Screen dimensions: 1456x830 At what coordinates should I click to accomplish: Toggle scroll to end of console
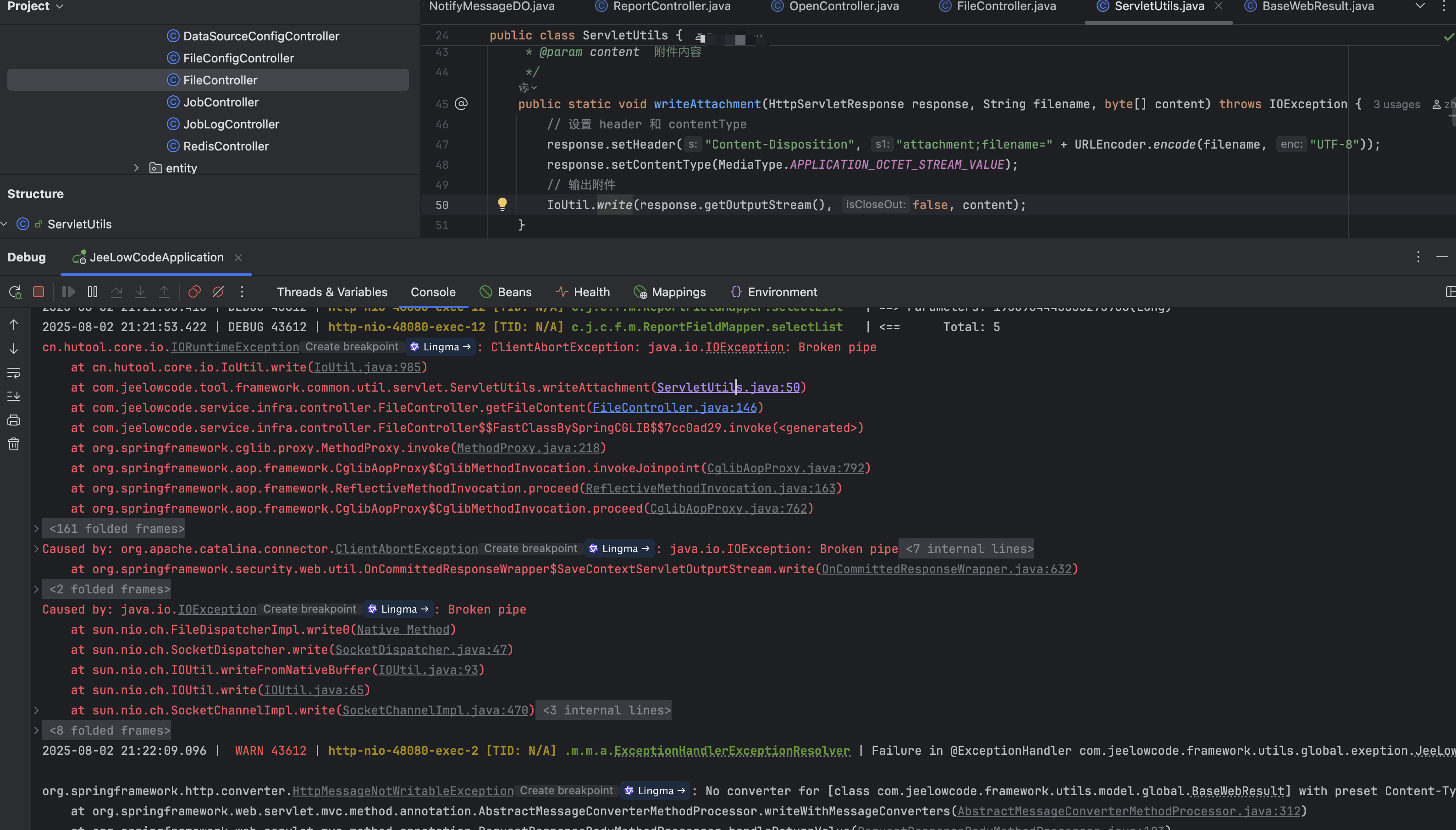pos(14,396)
